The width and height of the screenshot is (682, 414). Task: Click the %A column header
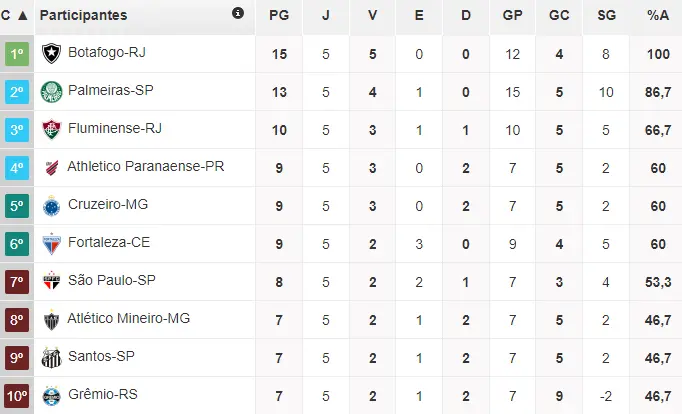657,16
